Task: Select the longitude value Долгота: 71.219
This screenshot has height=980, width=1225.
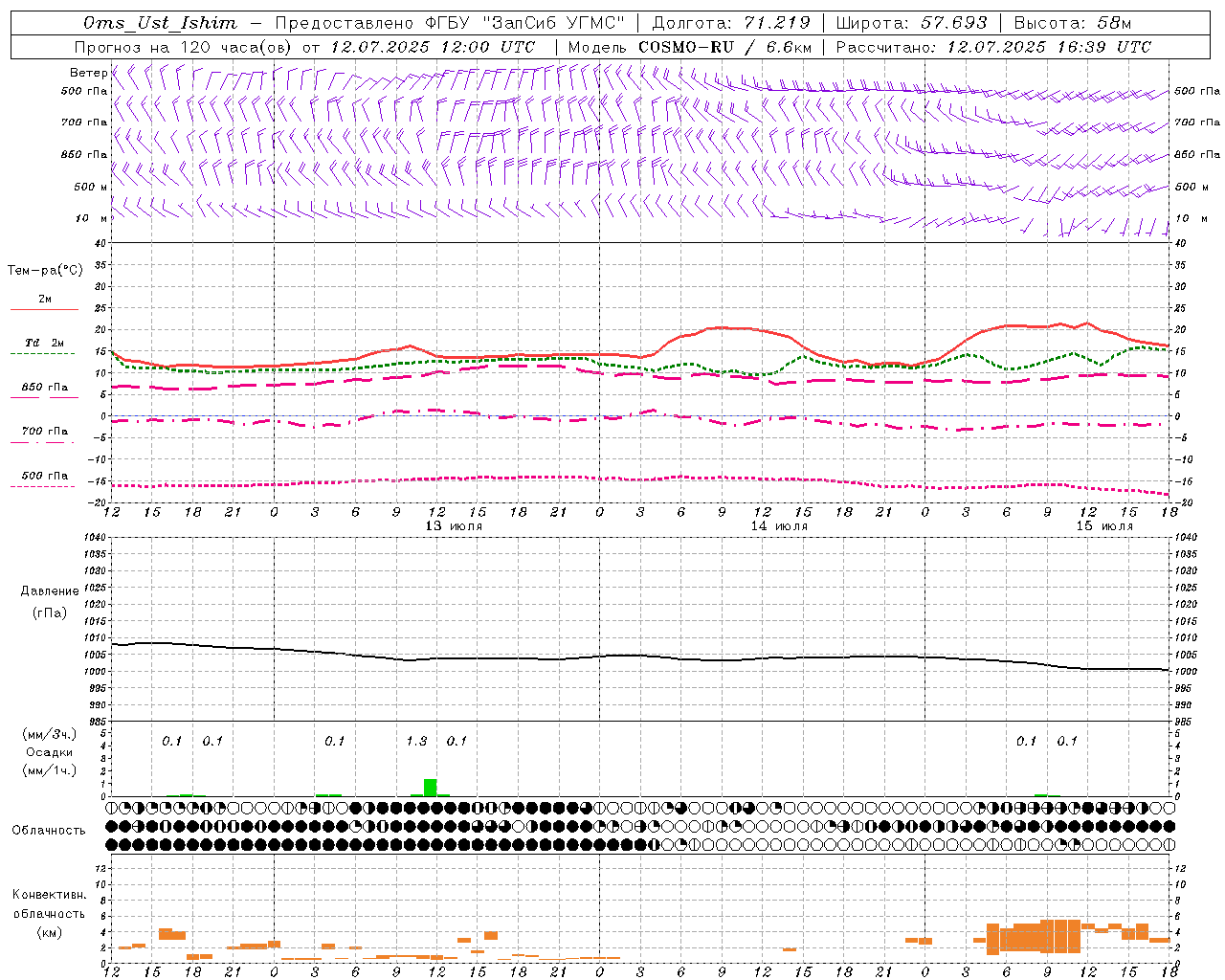Action: 731,23
